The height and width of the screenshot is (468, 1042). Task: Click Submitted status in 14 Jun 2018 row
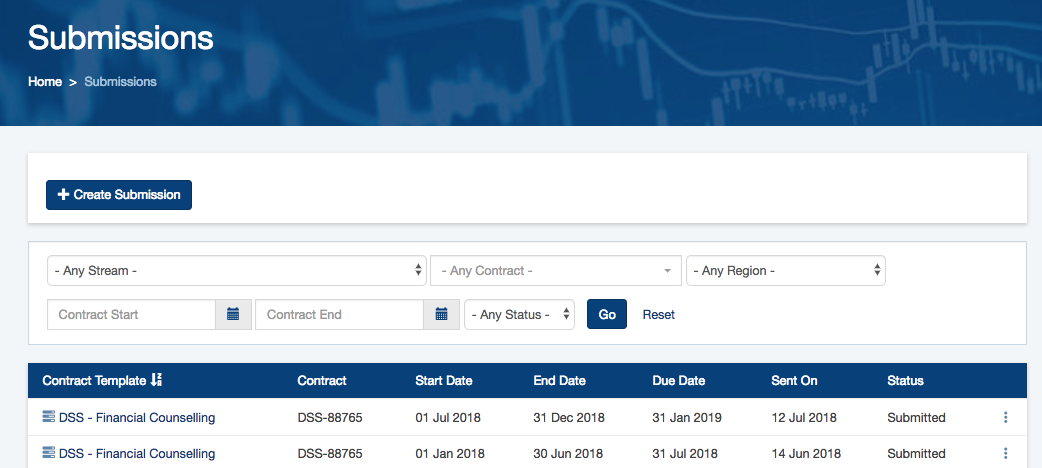pyautogui.click(x=916, y=453)
